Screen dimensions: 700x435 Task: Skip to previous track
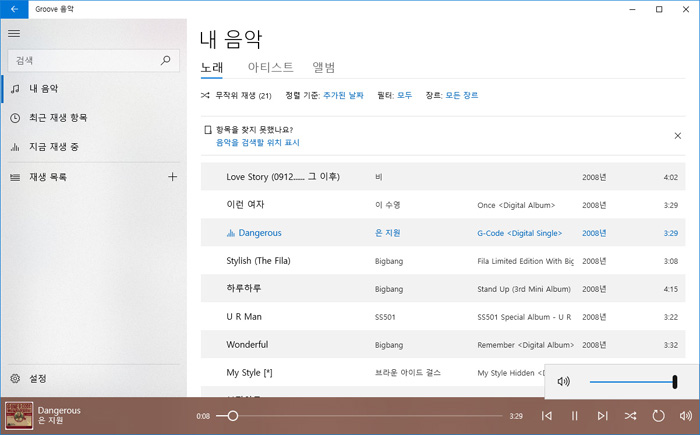pos(546,416)
